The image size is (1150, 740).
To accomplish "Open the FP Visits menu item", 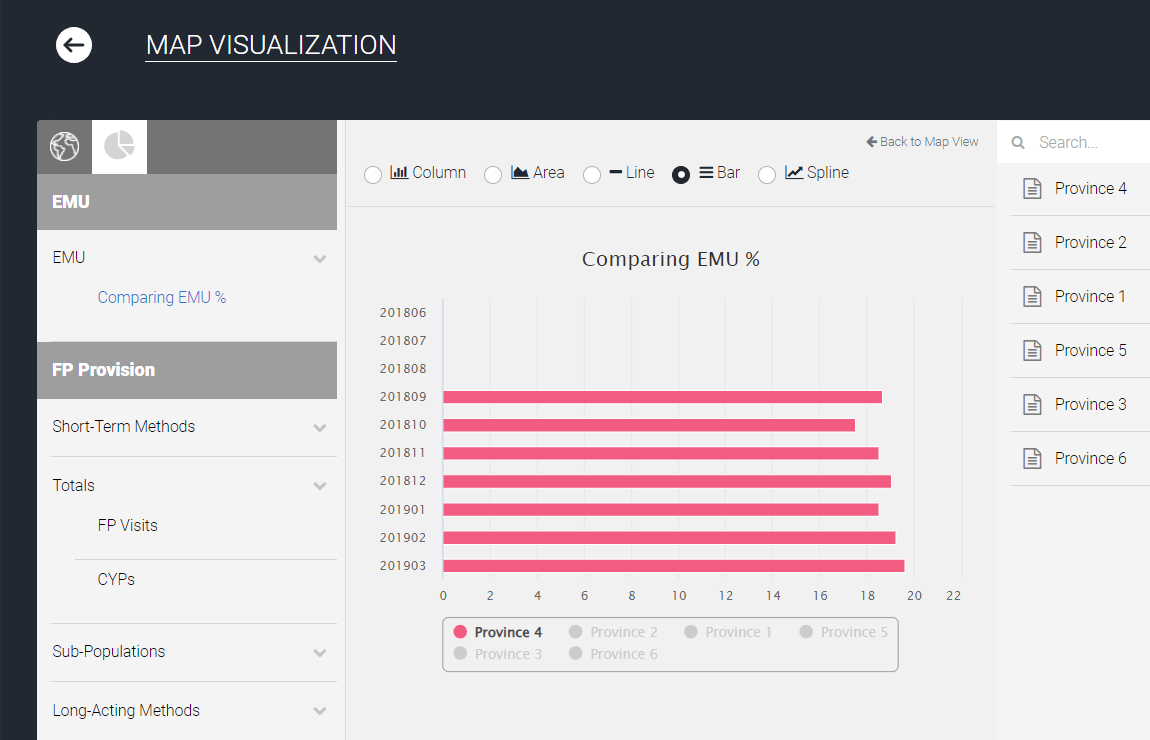I will pyautogui.click(x=128, y=525).
